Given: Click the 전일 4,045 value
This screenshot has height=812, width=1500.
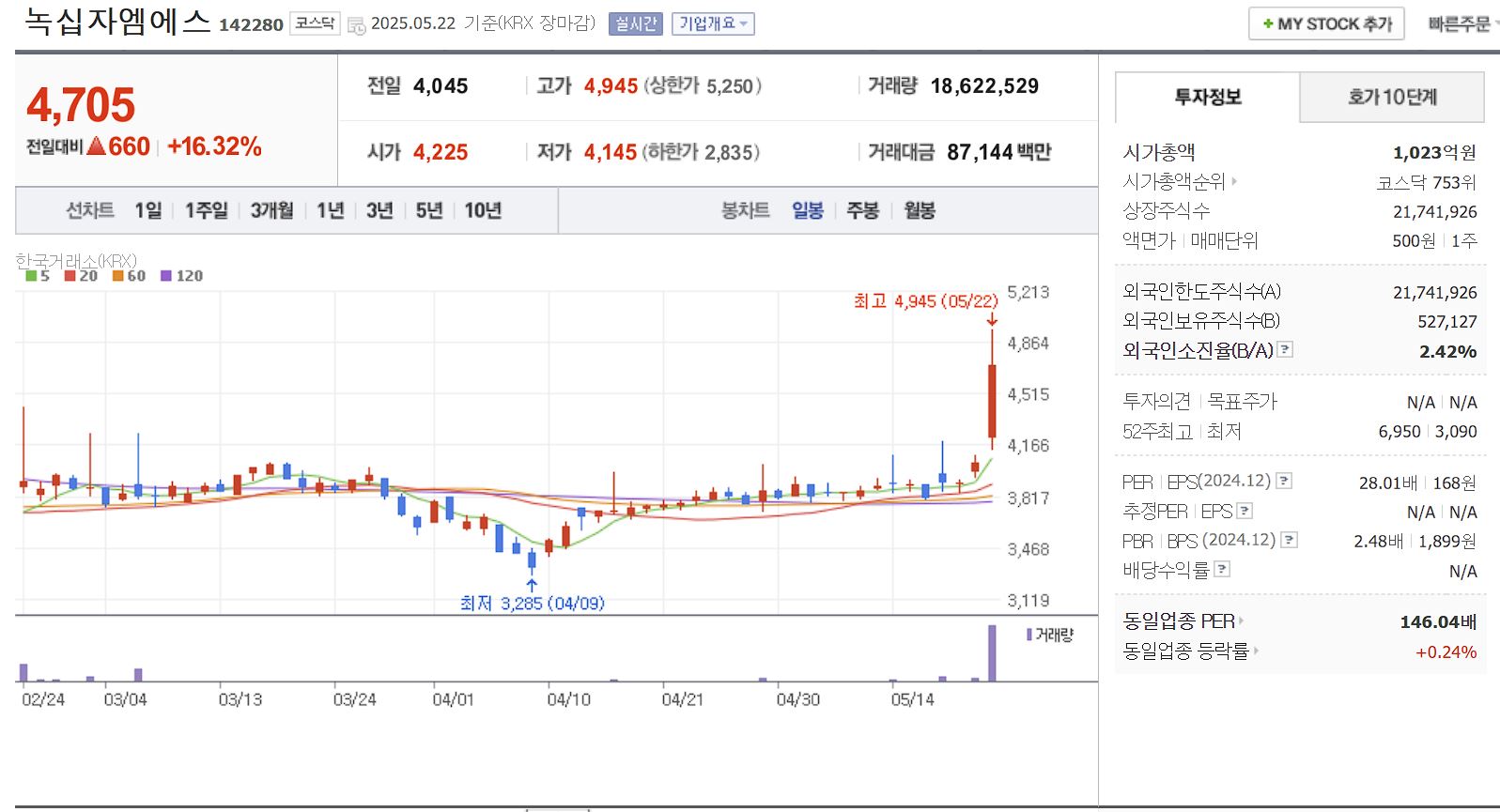Looking at the screenshot, I should click(x=441, y=86).
